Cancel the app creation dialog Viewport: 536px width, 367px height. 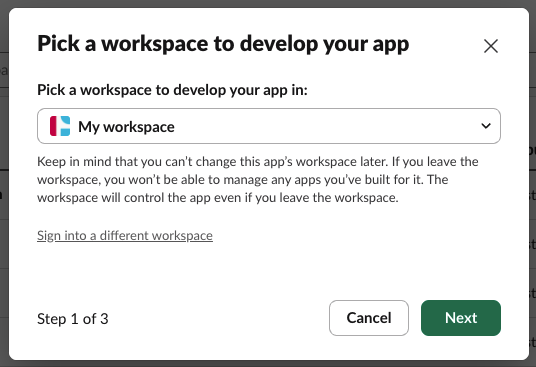pos(369,318)
